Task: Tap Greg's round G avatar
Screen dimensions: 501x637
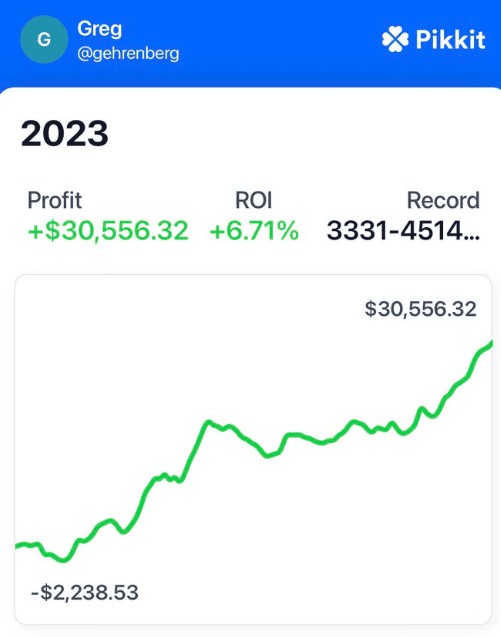Action: pyautogui.click(x=44, y=39)
